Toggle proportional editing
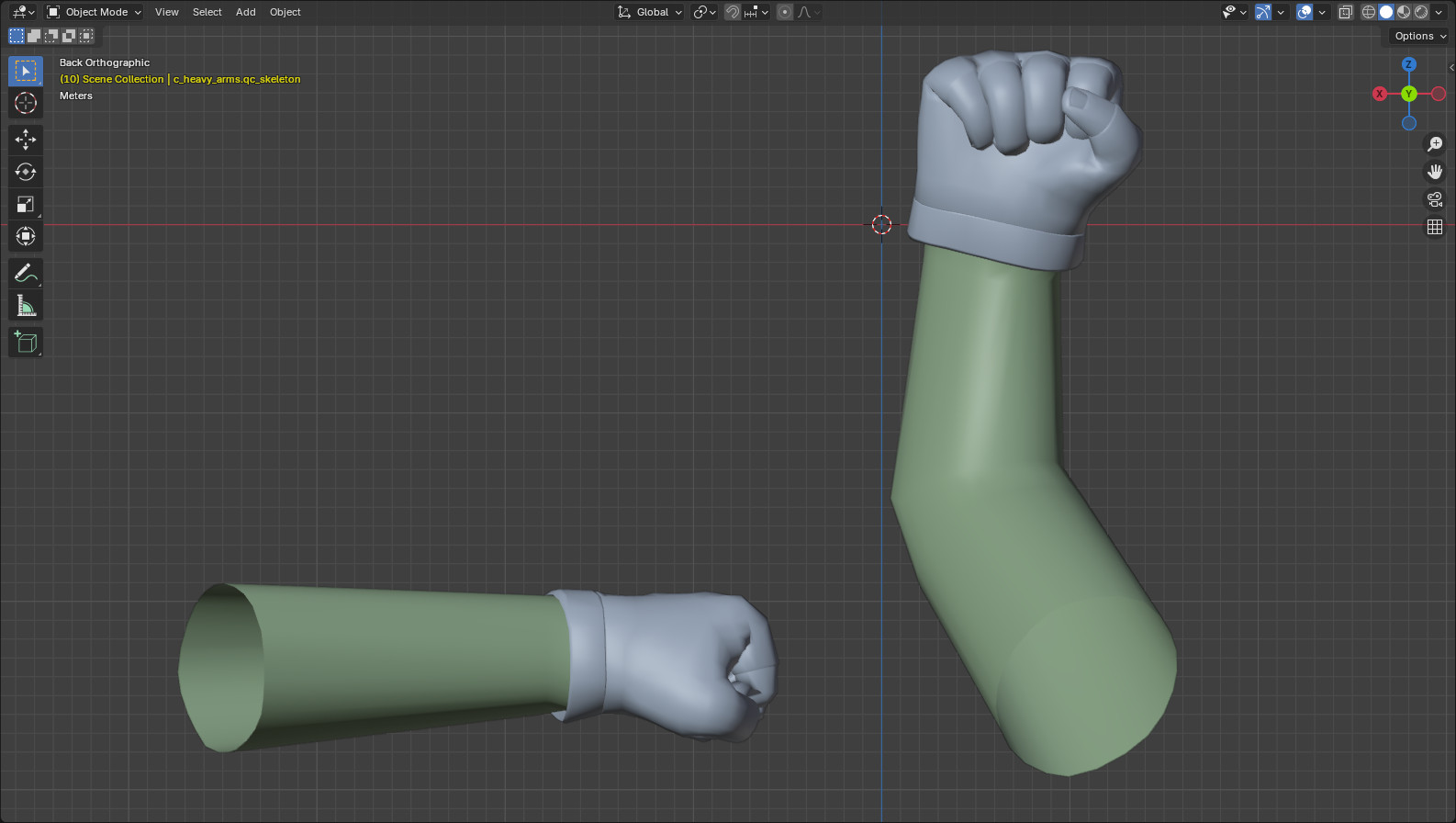The height and width of the screenshot is (823, 1456). [785, 12]
